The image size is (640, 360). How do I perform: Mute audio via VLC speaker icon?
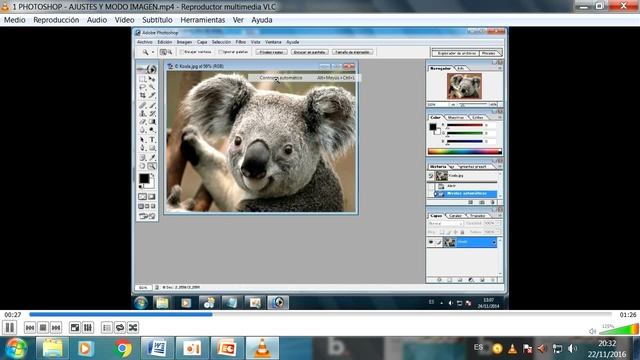[x=593, y=331]
